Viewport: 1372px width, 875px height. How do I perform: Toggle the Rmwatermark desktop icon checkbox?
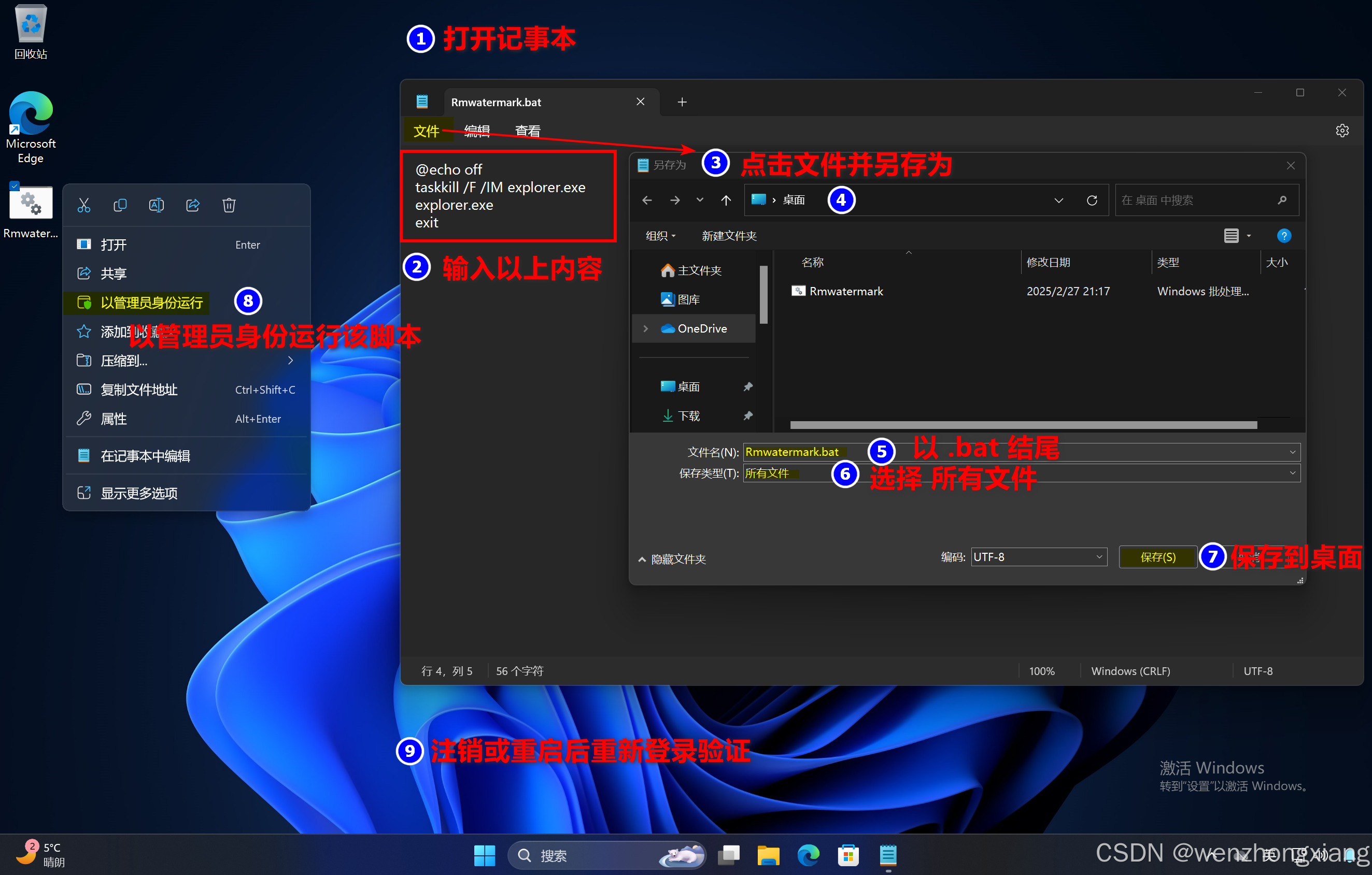point(15,185)
